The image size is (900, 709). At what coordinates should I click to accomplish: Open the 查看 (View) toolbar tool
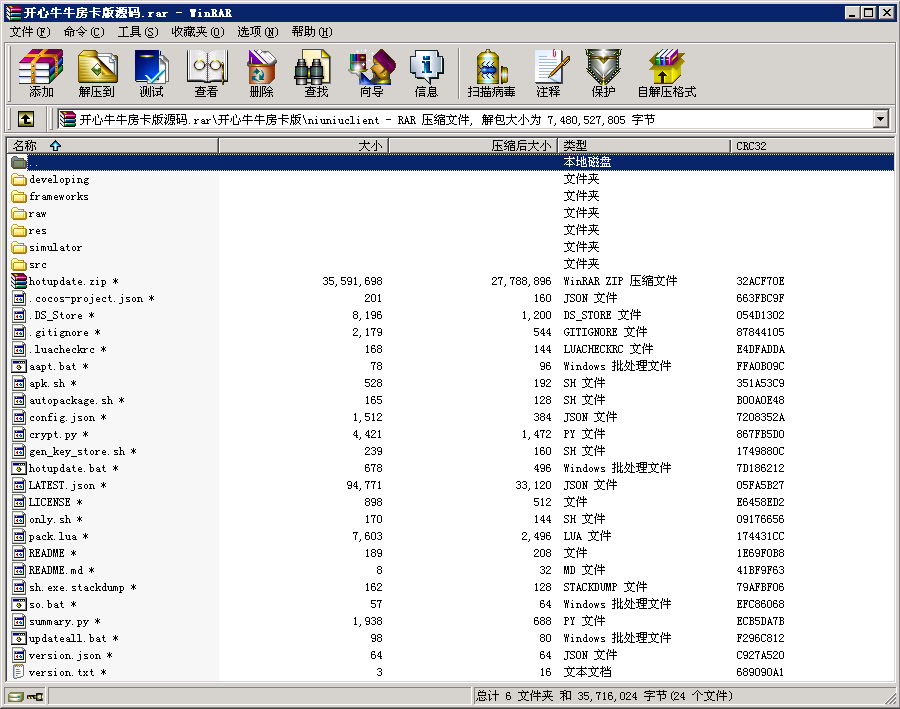pyautogui.click(x=207, y=74)
